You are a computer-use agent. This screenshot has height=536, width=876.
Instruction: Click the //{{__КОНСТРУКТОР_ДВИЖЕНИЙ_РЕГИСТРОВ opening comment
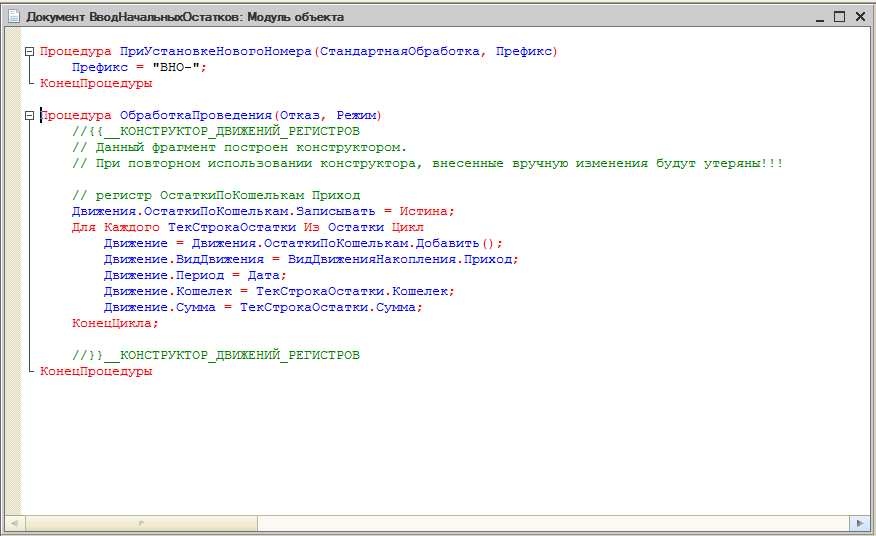[x=216, y=131]
